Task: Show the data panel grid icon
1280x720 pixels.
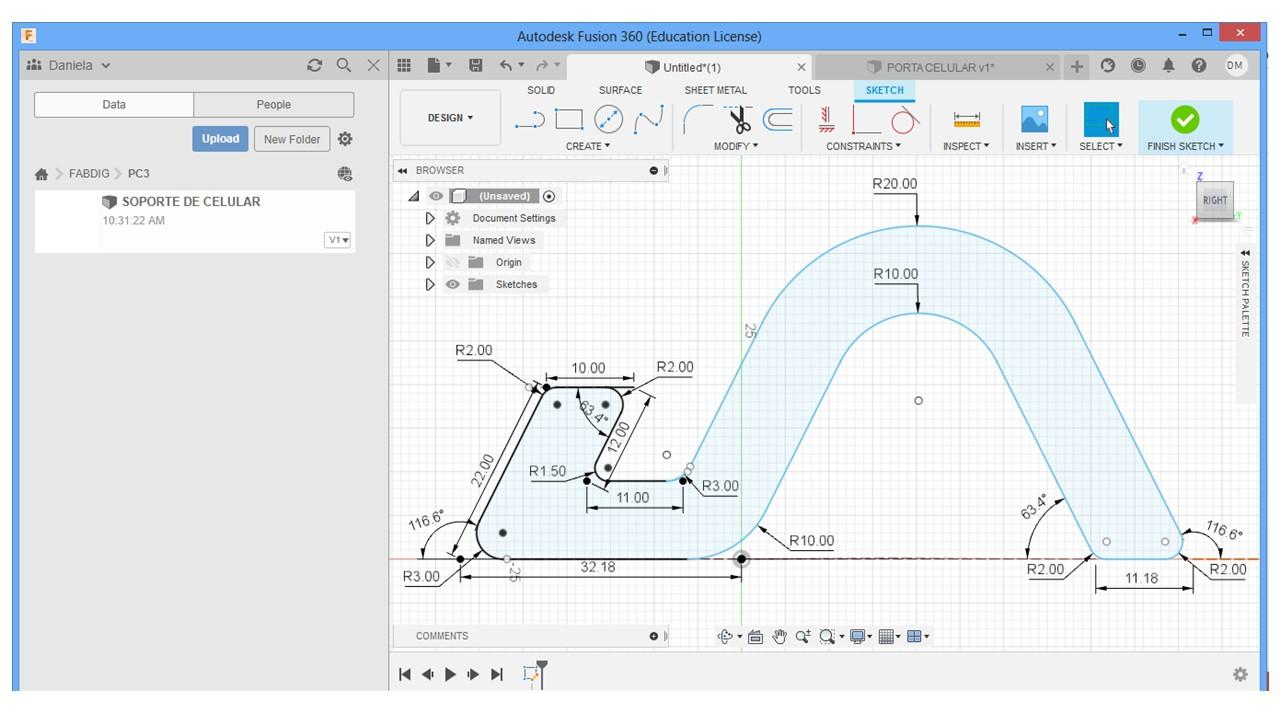Action: coord(404,66)
